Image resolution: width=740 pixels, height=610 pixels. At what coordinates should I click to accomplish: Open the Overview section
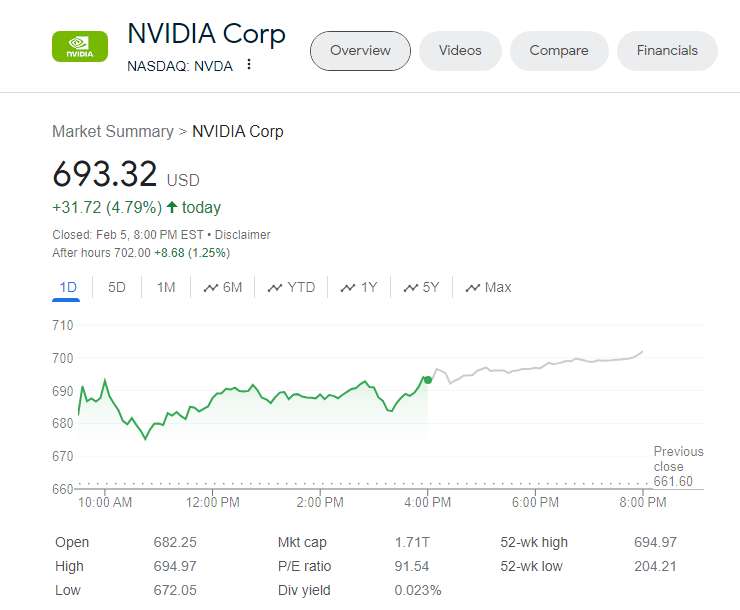tap(360, 51)
